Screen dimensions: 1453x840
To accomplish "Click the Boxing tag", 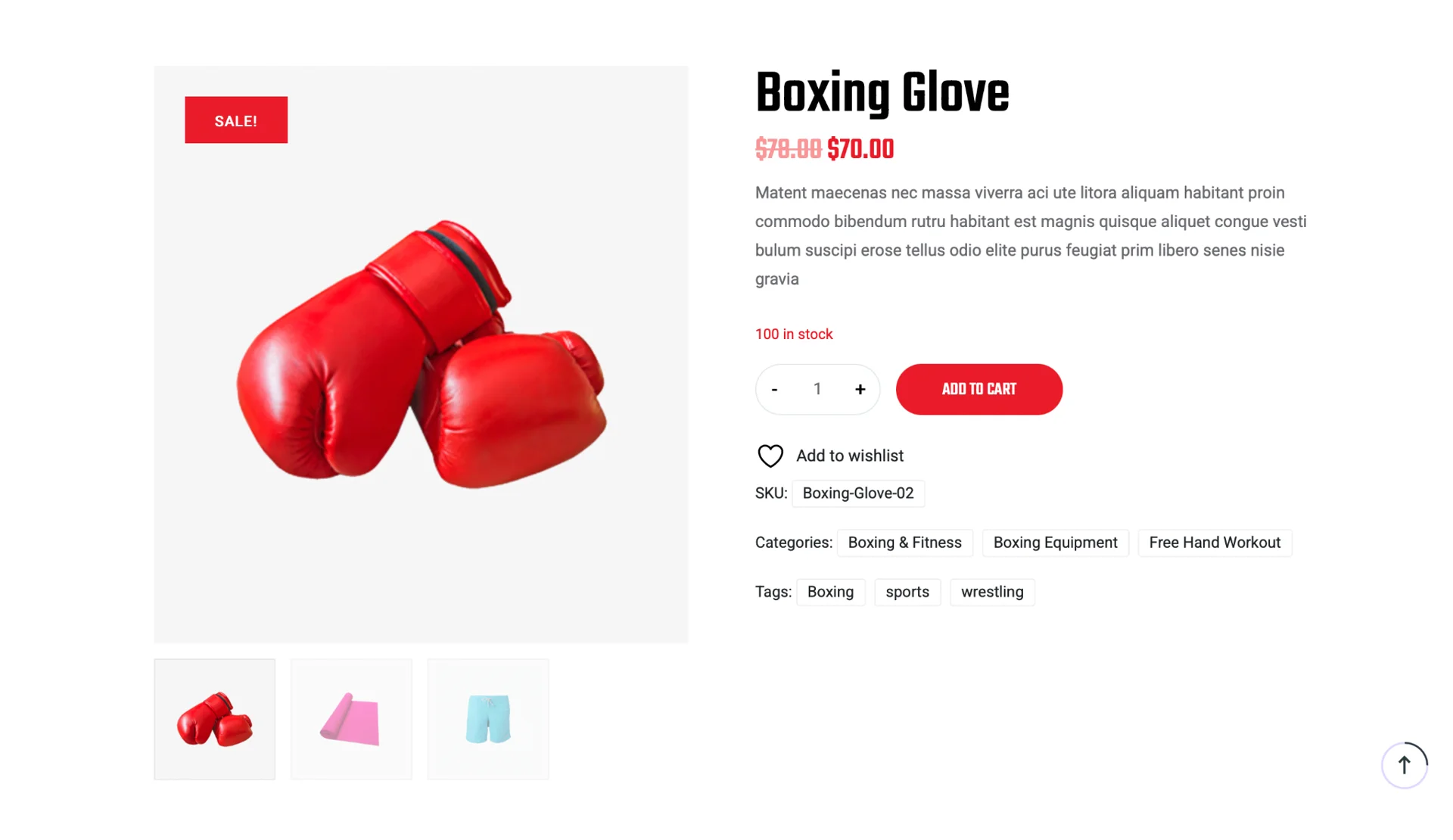I will (x=830, y=592).
